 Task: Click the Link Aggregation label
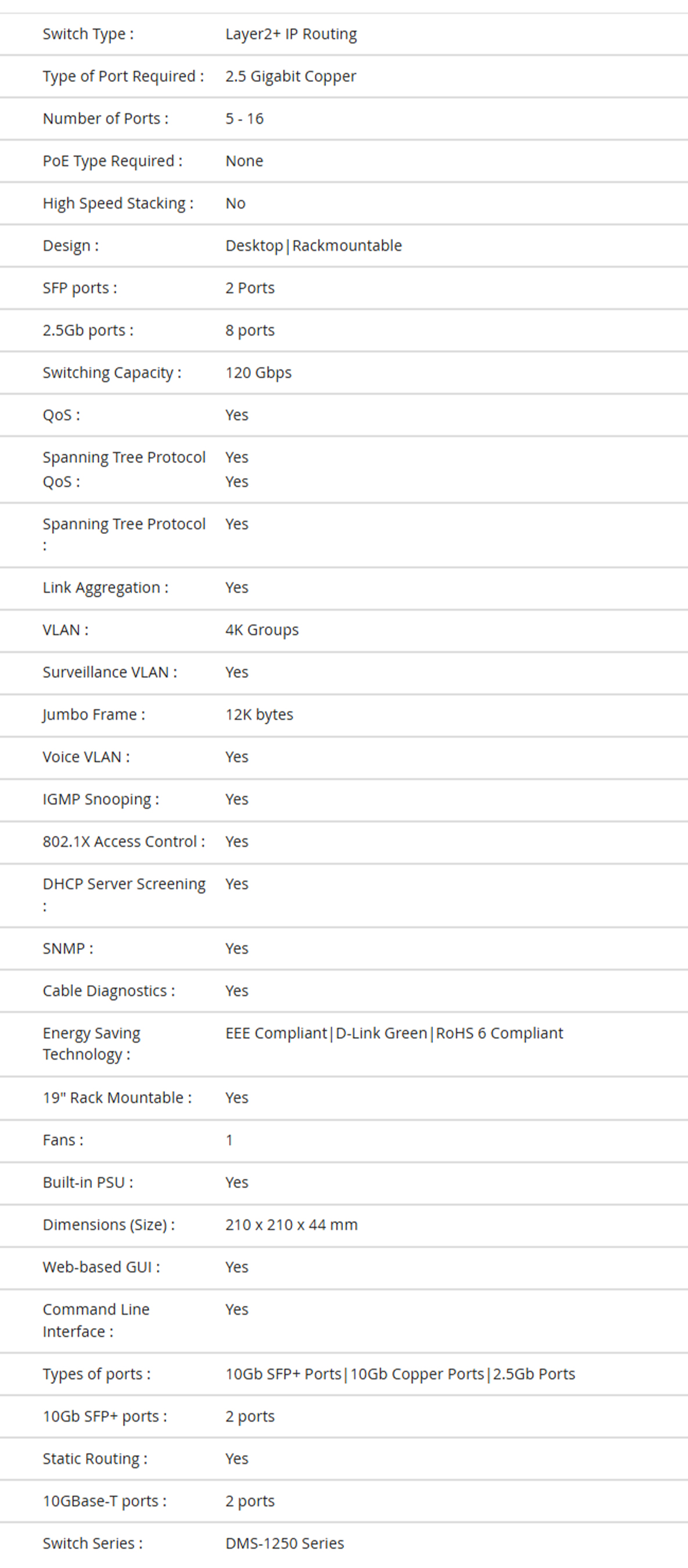(105, 588)
